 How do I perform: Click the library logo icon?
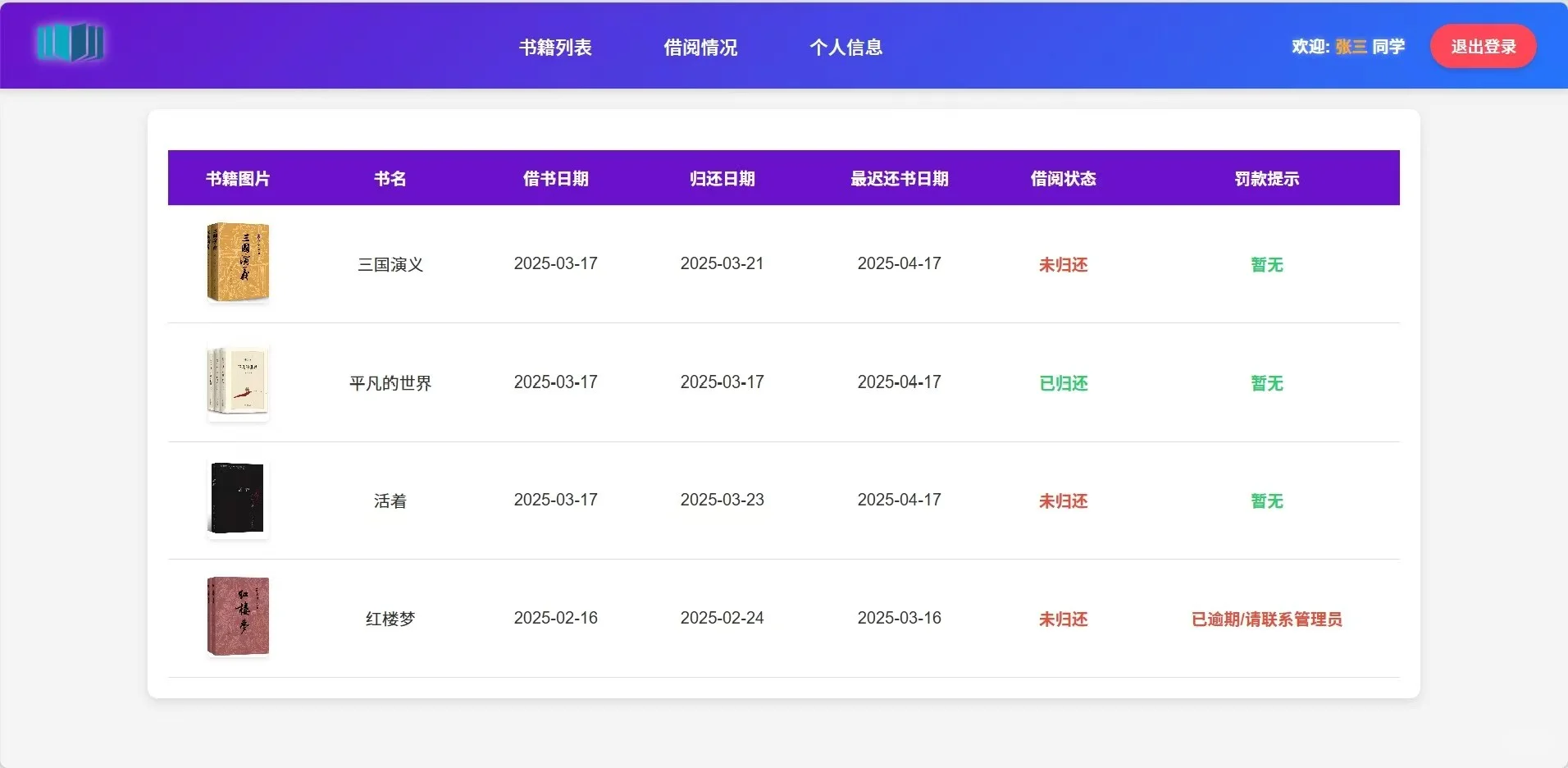(71, 44)
